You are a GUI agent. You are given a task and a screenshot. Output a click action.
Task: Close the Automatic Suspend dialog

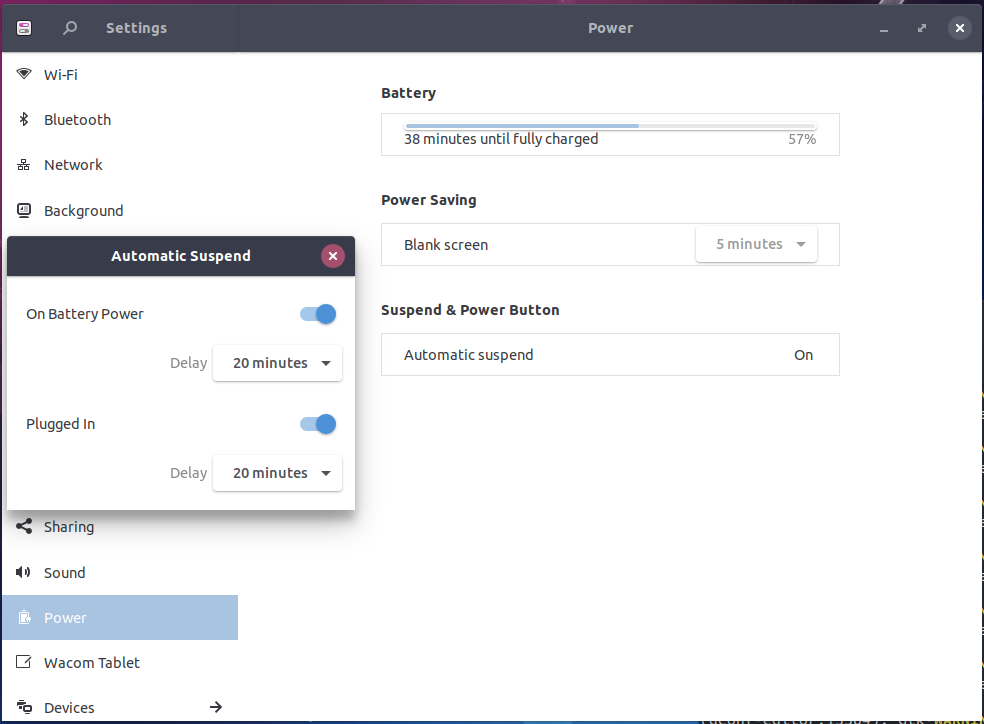(333, 256)
